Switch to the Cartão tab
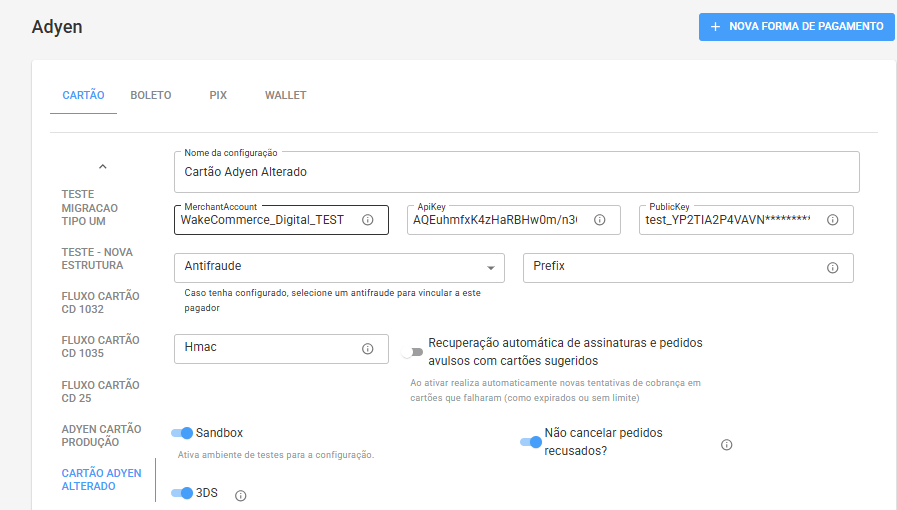The width and height of the screenshot is (897, 510). pos(84,95)
